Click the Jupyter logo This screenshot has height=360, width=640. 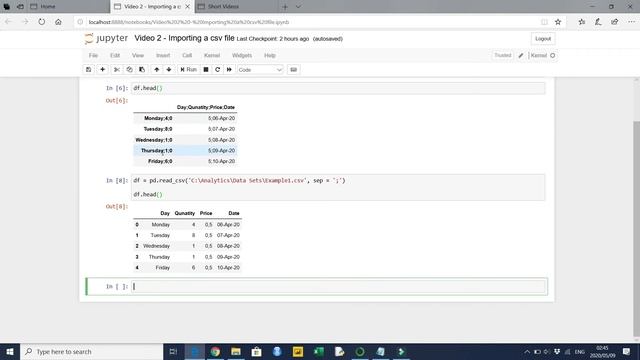106,38
